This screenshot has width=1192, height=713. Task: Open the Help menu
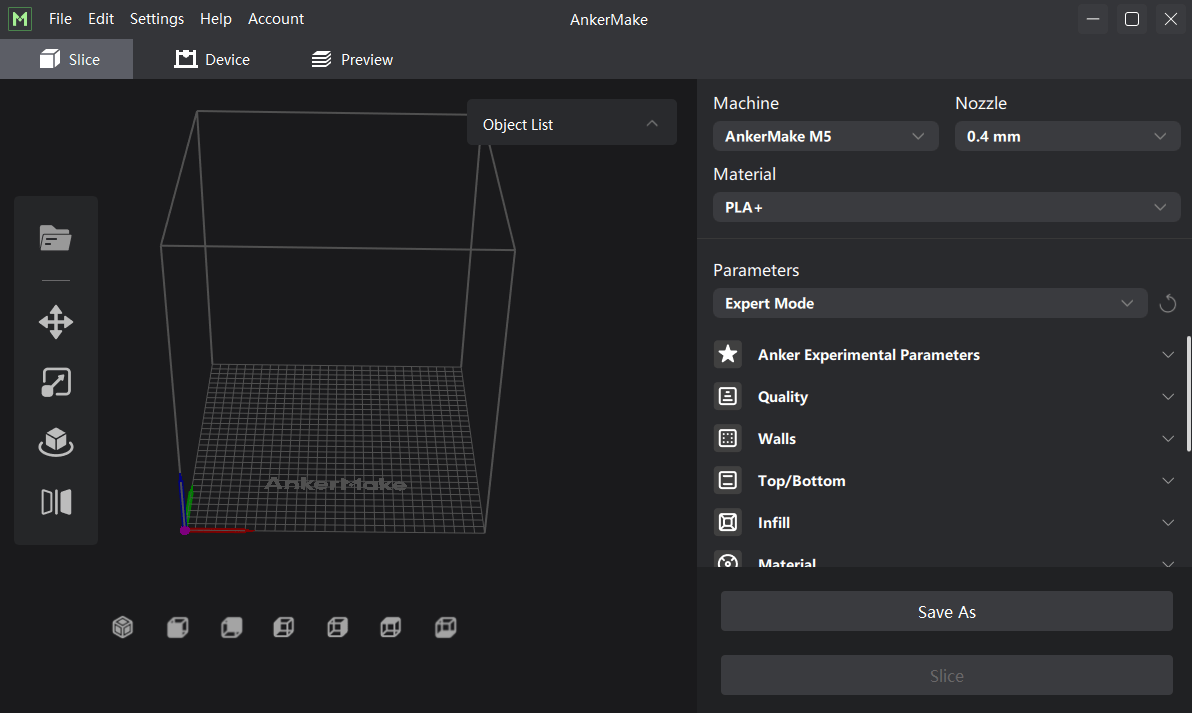215,19
